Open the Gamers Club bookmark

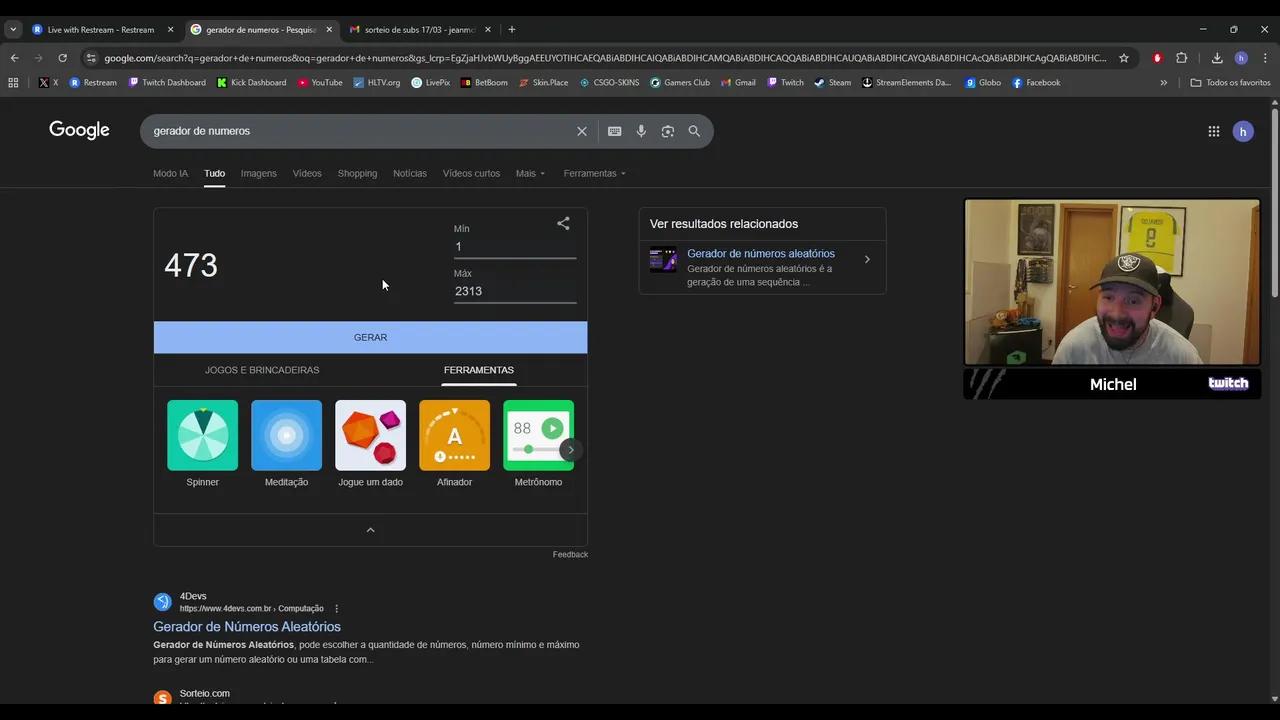pyautogui.click(x=686, y=82)
